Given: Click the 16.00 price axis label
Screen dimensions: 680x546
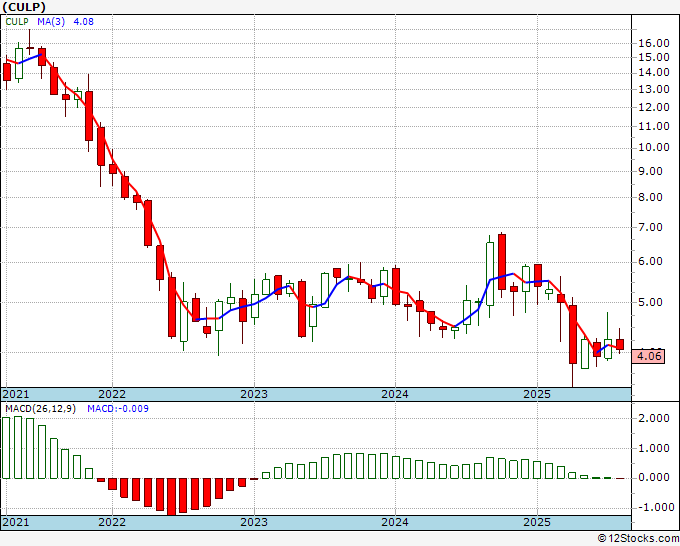Looking at the screenshot, I should [x=654, y=43].
